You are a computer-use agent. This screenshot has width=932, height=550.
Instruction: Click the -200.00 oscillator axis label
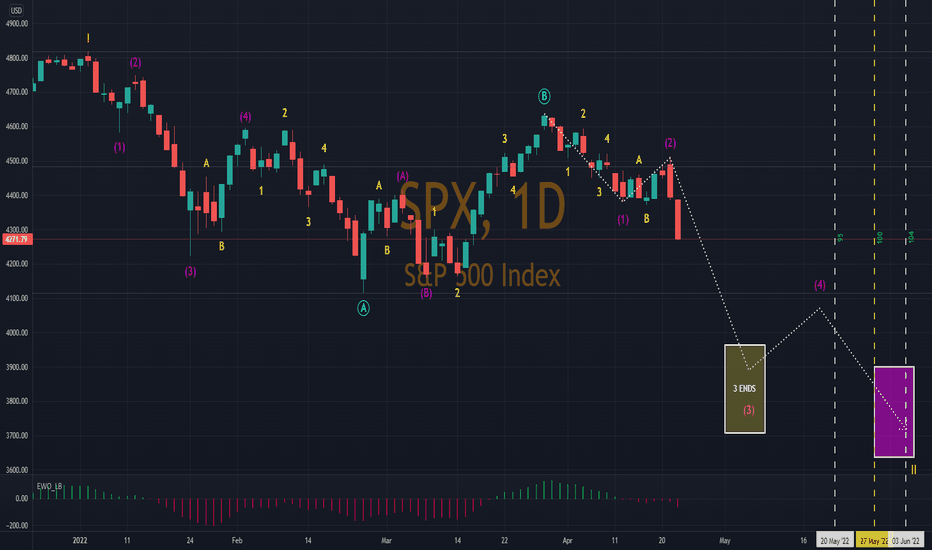click(17, 526)
